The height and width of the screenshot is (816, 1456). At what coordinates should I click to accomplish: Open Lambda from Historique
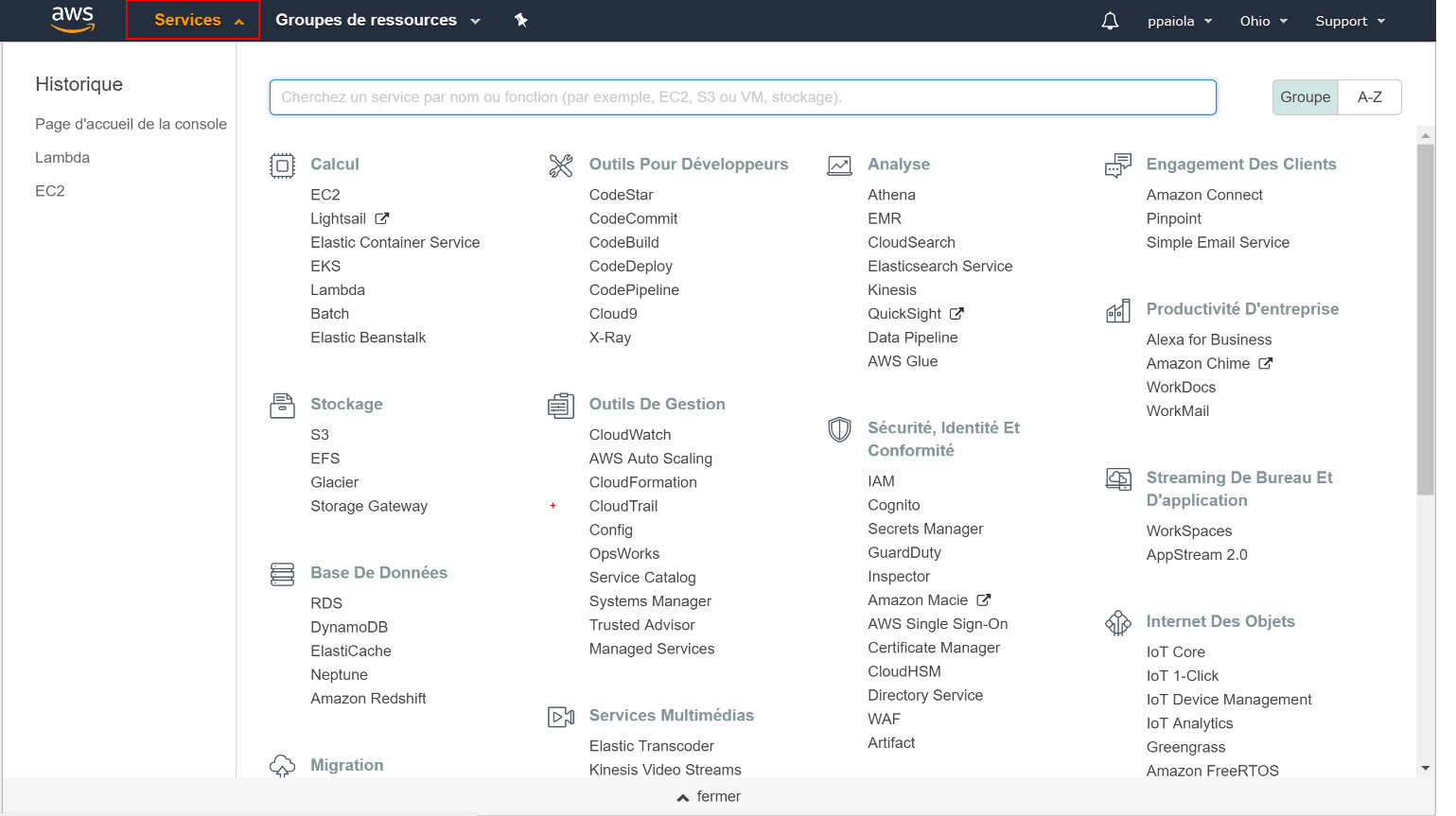point(62,158)
